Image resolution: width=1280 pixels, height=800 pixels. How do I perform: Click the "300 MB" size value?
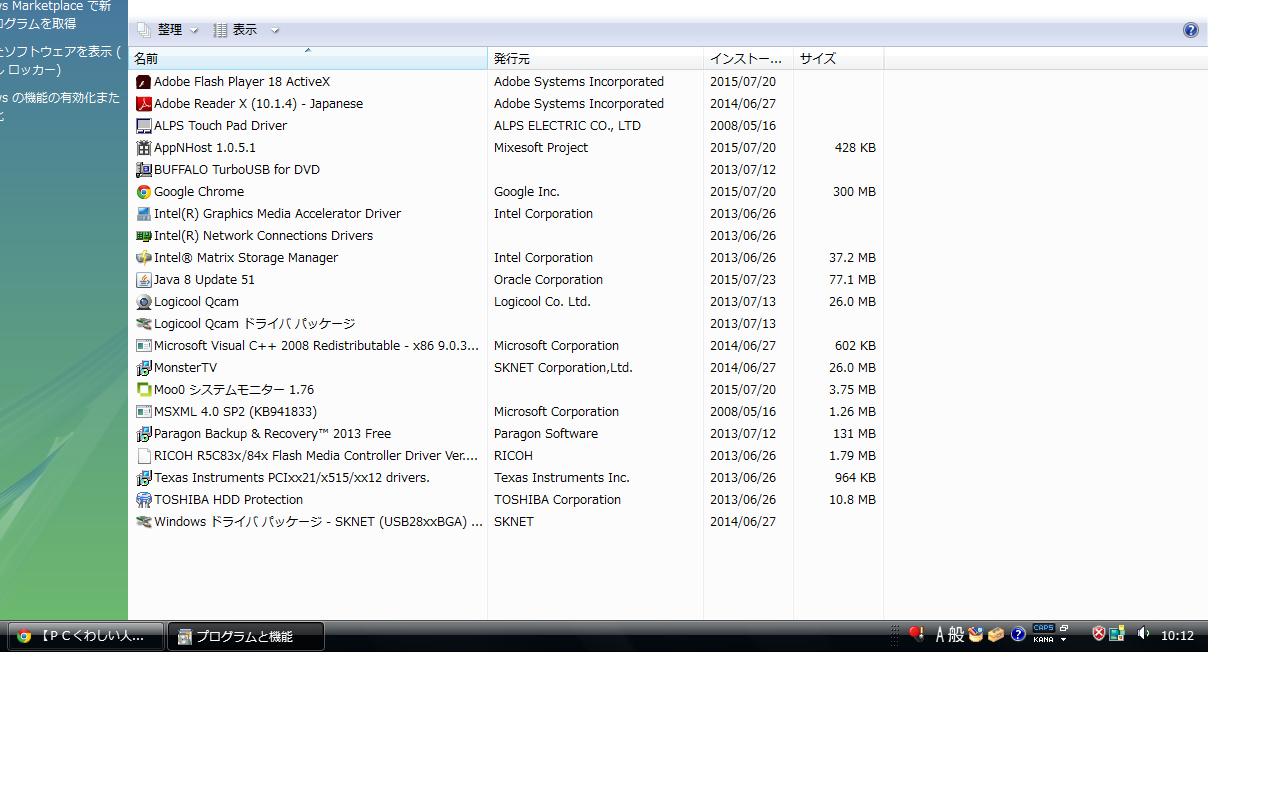[854, 192]
